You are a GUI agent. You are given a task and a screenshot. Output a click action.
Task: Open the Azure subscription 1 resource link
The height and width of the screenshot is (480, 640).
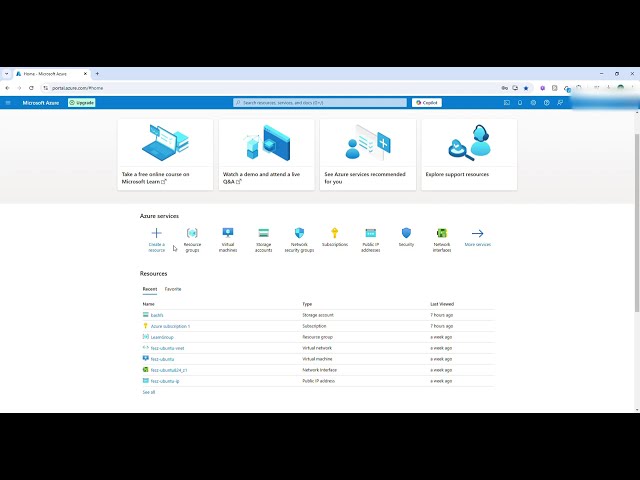pos(170,326)
